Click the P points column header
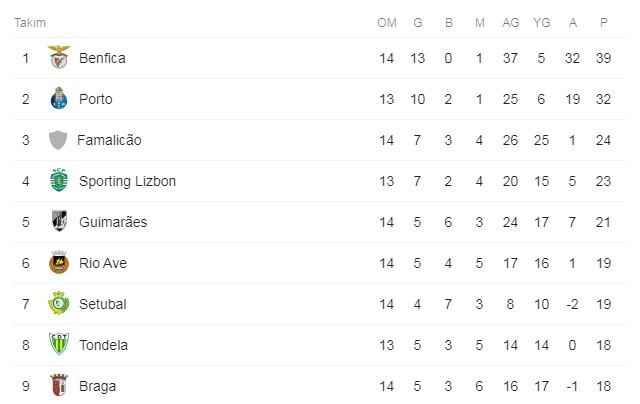 [x=603, y=23]
